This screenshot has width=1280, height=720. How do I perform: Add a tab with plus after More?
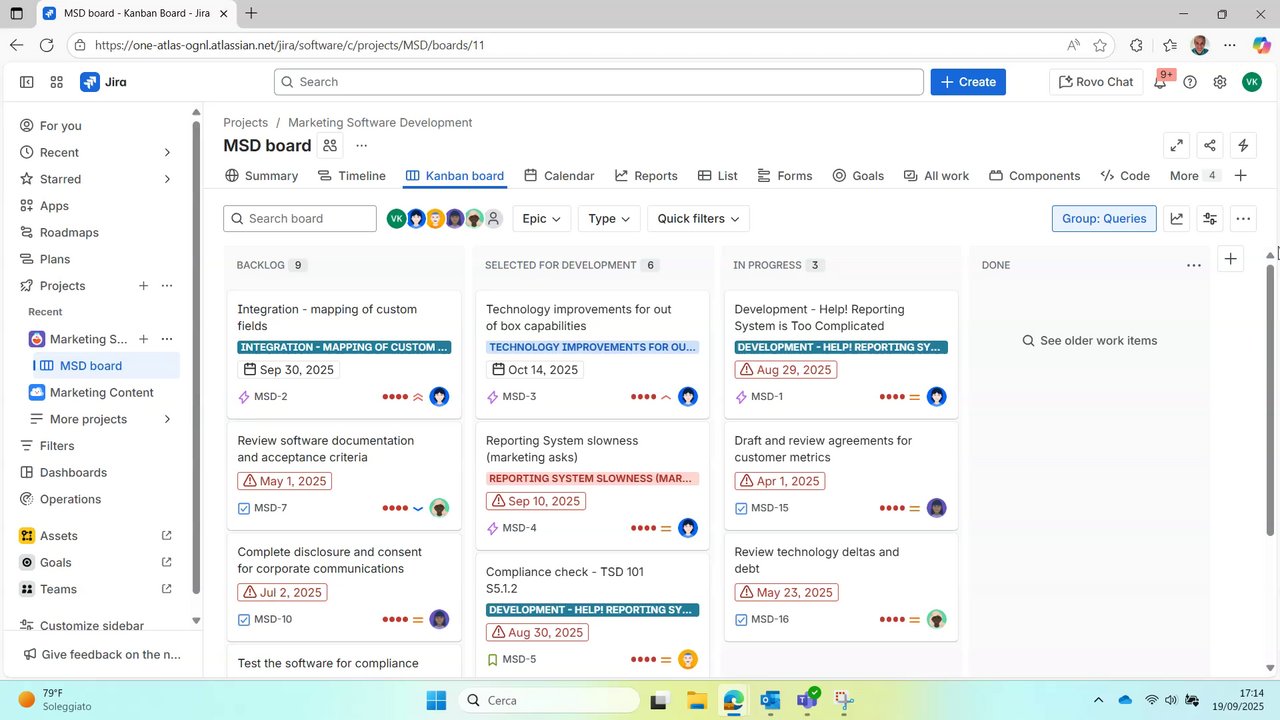1241,175
